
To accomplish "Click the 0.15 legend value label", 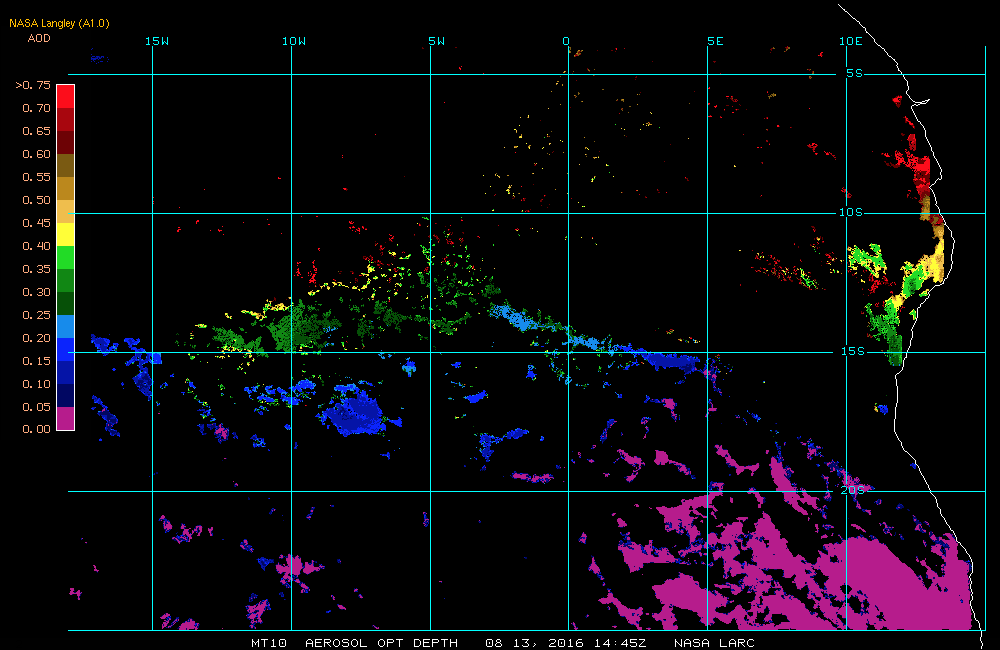I will 36,360.
